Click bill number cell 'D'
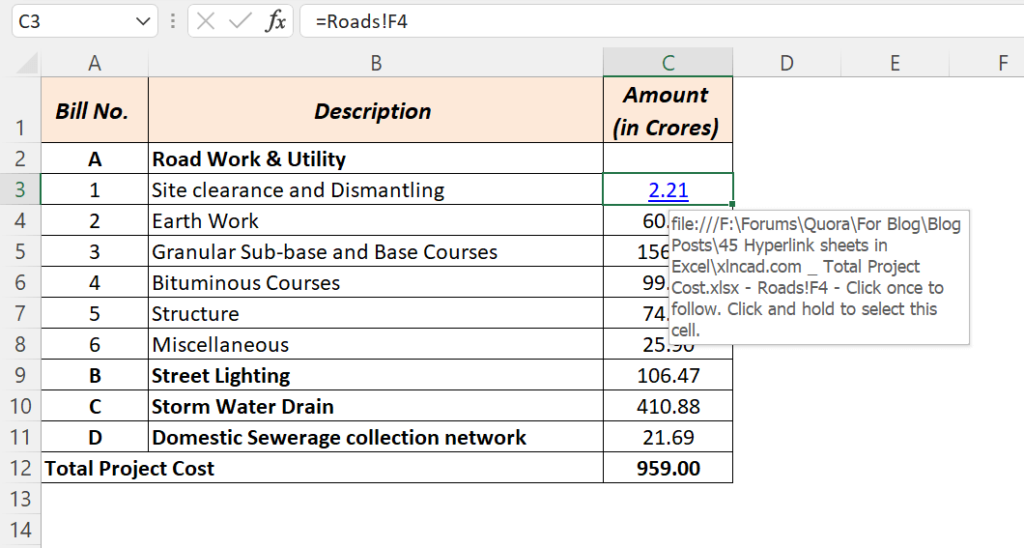 (95, 437)
